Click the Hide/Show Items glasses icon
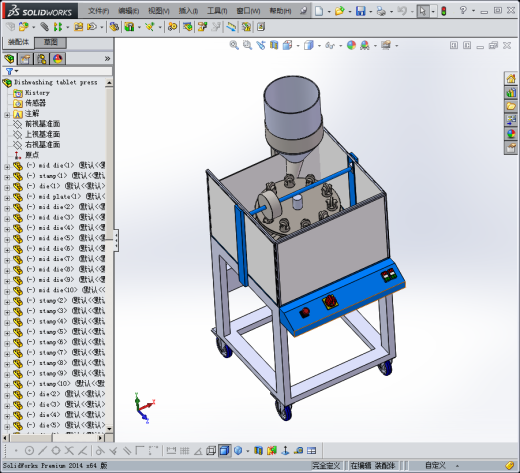 330,45
